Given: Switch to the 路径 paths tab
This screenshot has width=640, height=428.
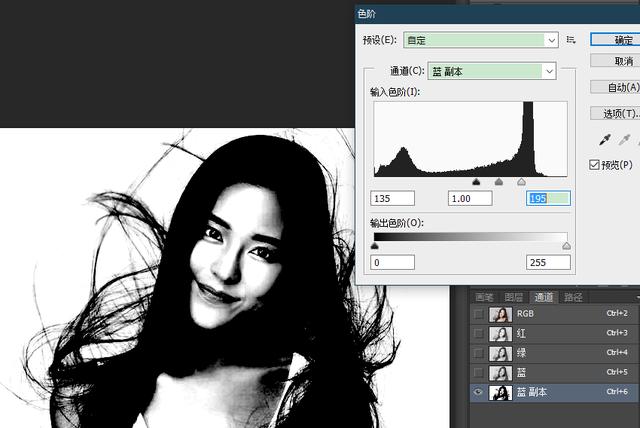Looking at the screenshot, I should pyautogui.click(x=573, y=297).
